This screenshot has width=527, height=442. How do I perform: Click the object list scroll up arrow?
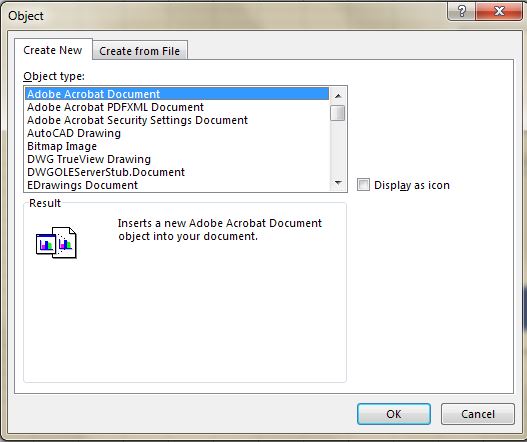pos(338,96)
